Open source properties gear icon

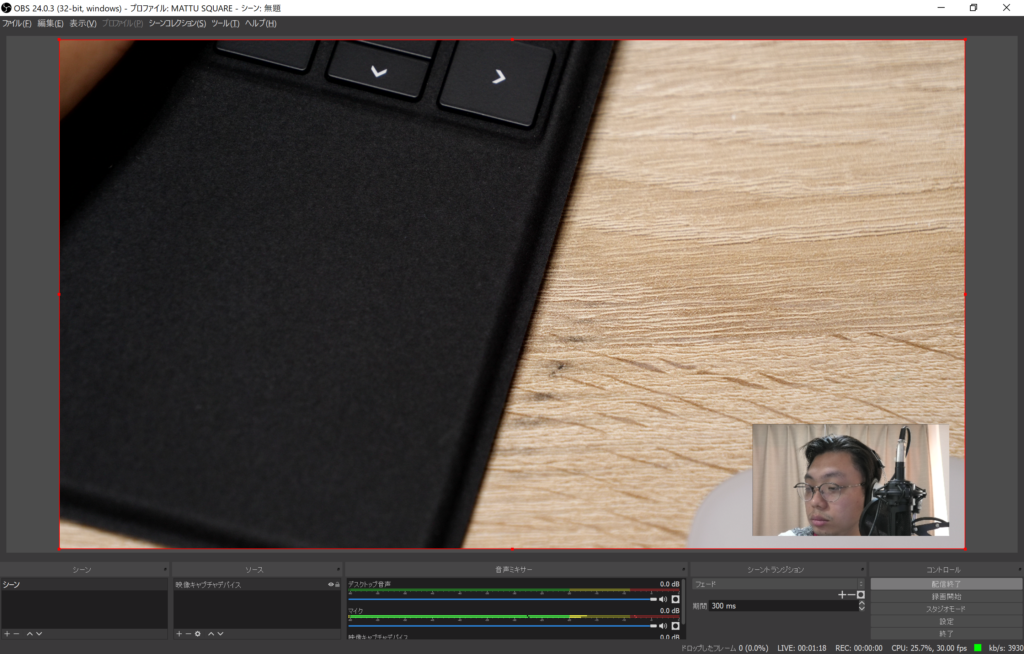pyautogui.click(x=198, y=634)
